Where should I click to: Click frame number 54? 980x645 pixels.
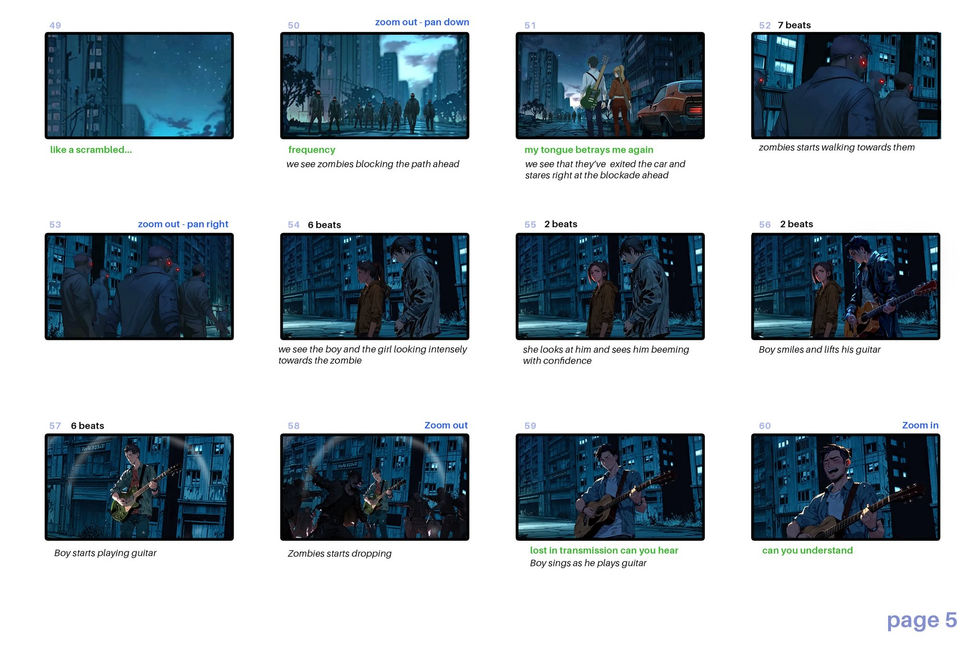coord(293,224)
